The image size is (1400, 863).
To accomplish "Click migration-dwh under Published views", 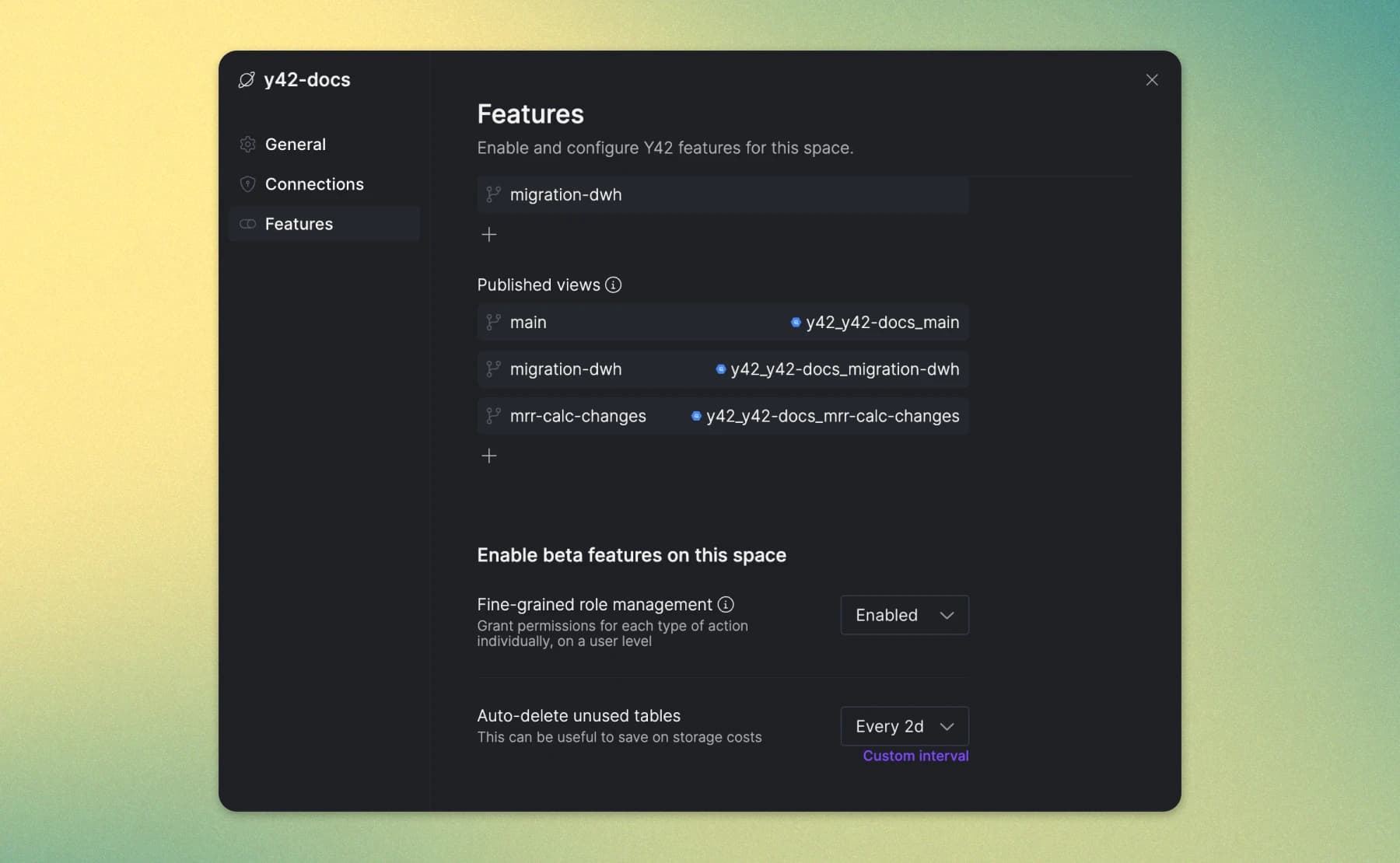I will click(565, 369).
